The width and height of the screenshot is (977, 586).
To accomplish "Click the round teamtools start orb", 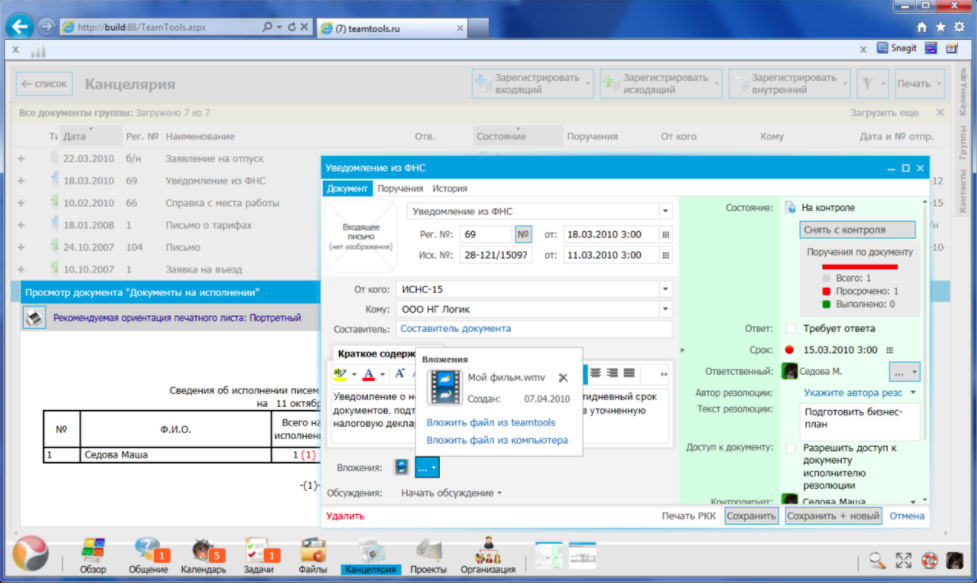I will pos(30,553).
